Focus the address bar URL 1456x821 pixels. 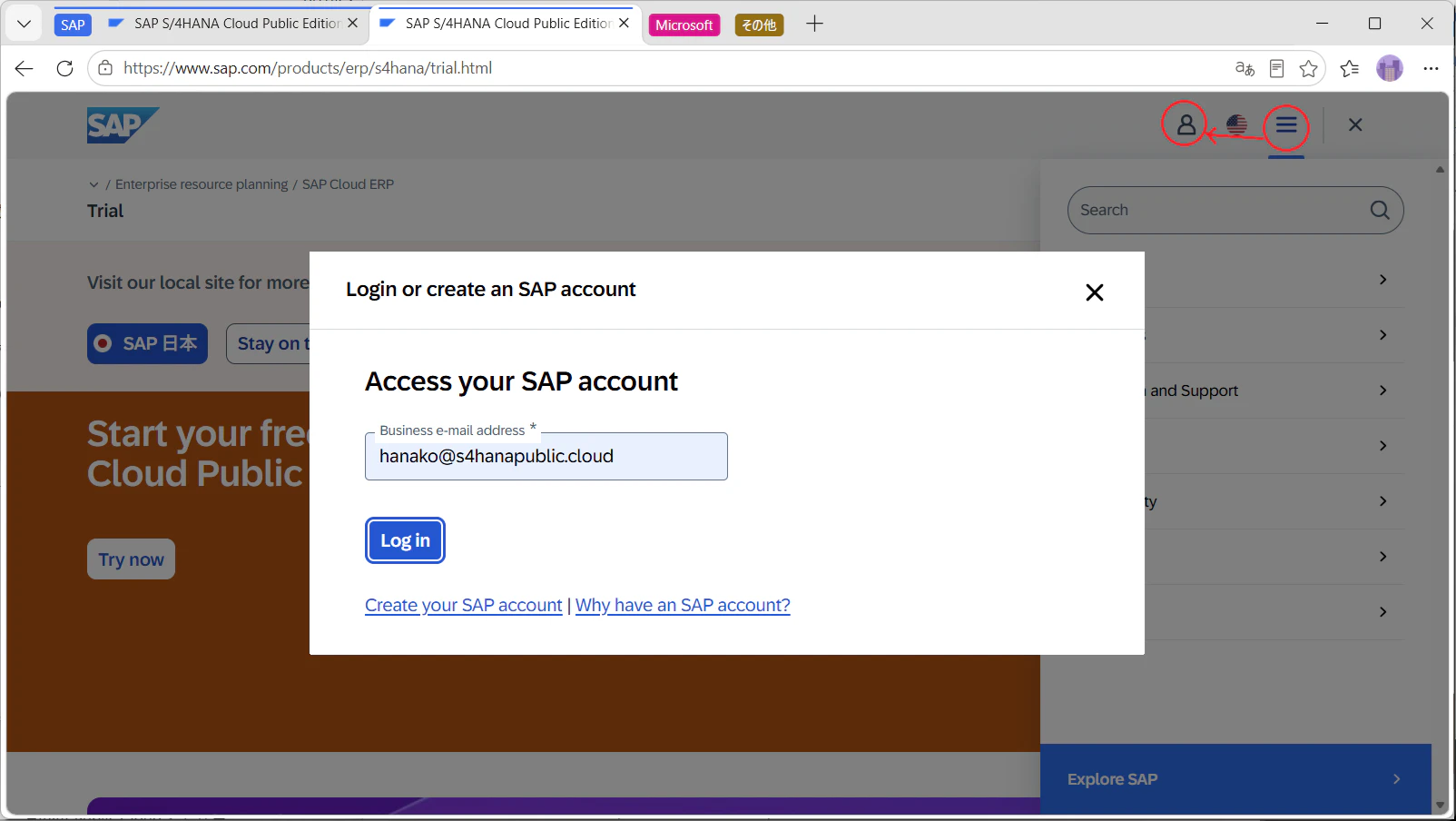point(308,68)
